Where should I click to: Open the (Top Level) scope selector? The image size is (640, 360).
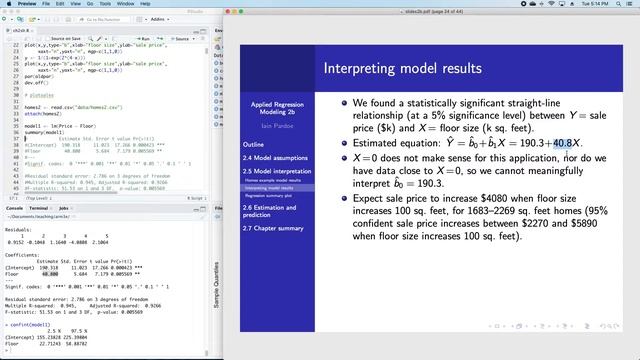pos(39,198)
